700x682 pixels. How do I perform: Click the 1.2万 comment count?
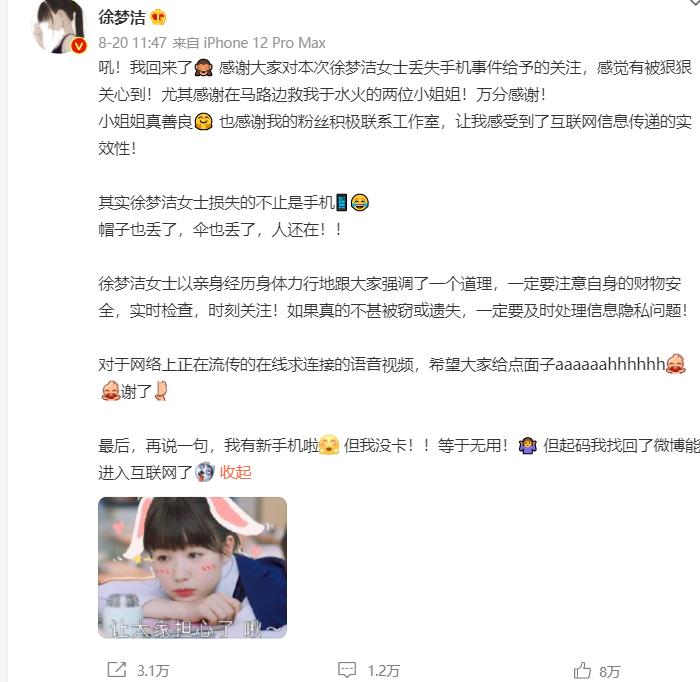(383, 670)
